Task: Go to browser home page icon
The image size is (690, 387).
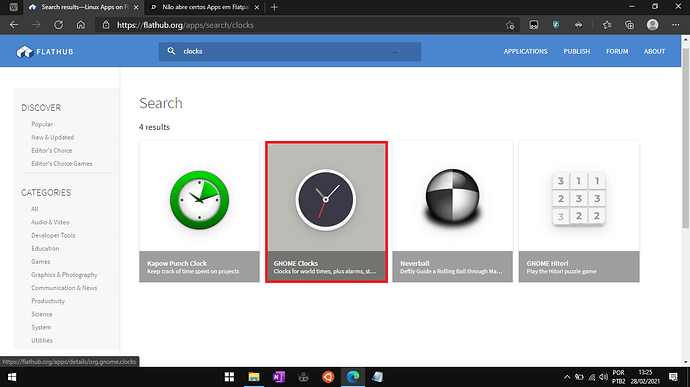Action: (81, 25)
